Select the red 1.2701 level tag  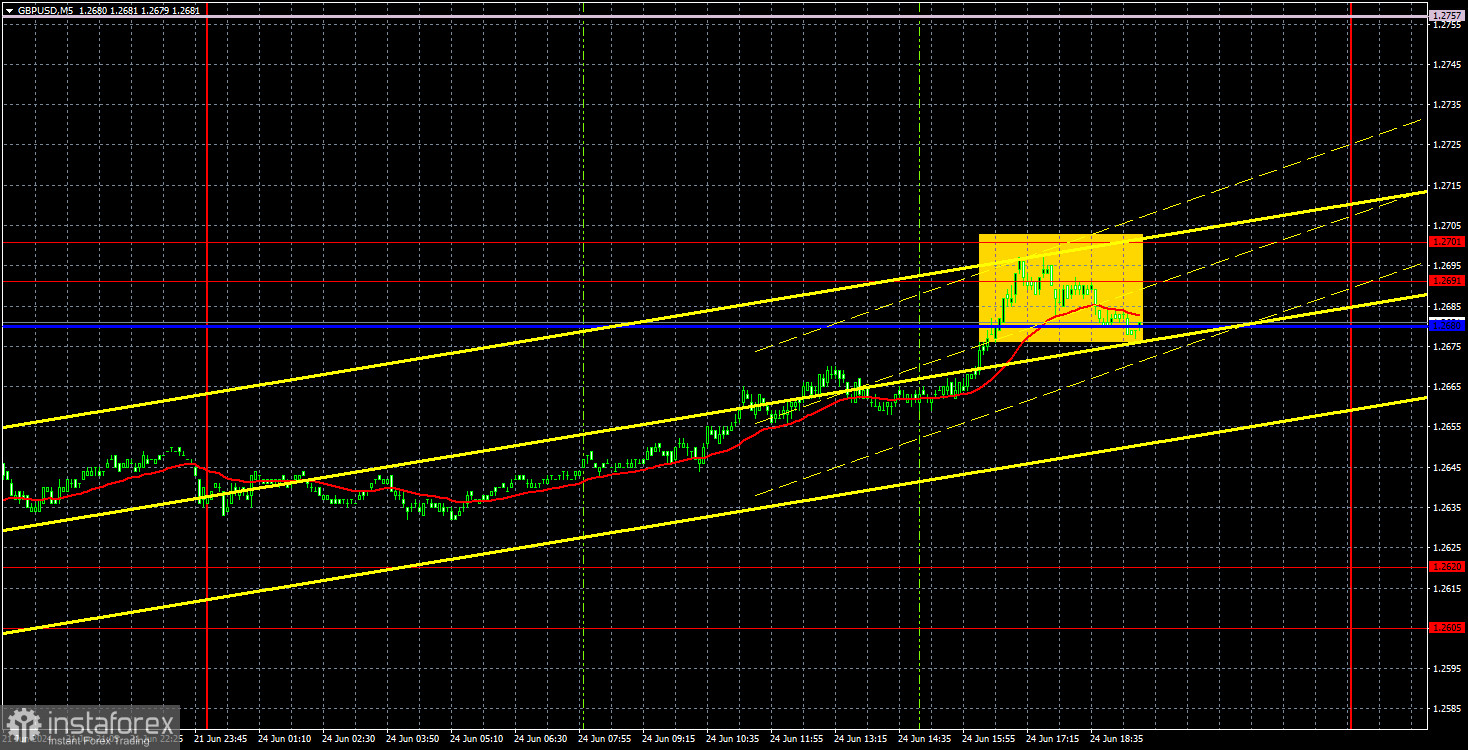[x=1447, y=242]
